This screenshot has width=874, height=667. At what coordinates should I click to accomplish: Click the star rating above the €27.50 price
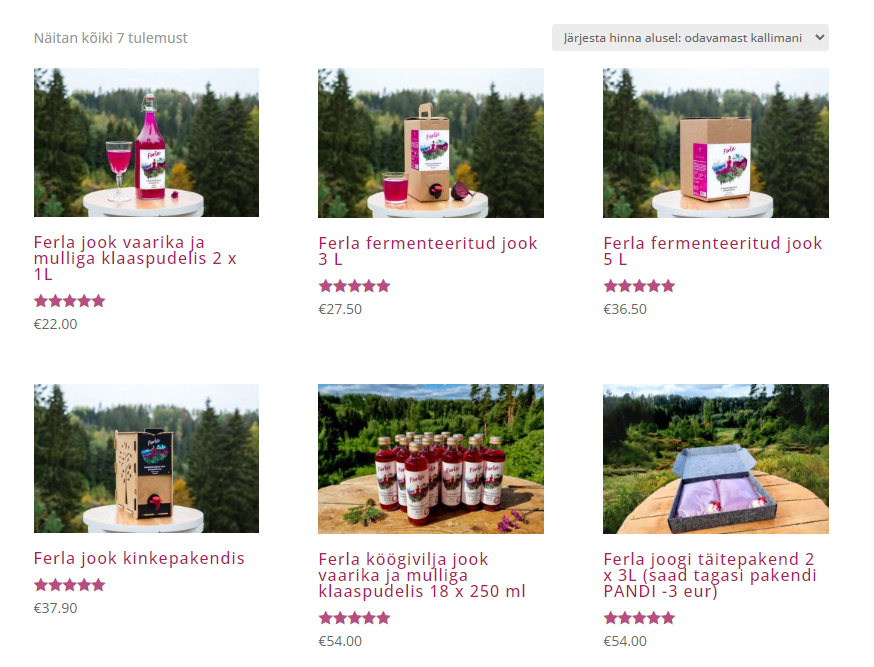point(355,286)
